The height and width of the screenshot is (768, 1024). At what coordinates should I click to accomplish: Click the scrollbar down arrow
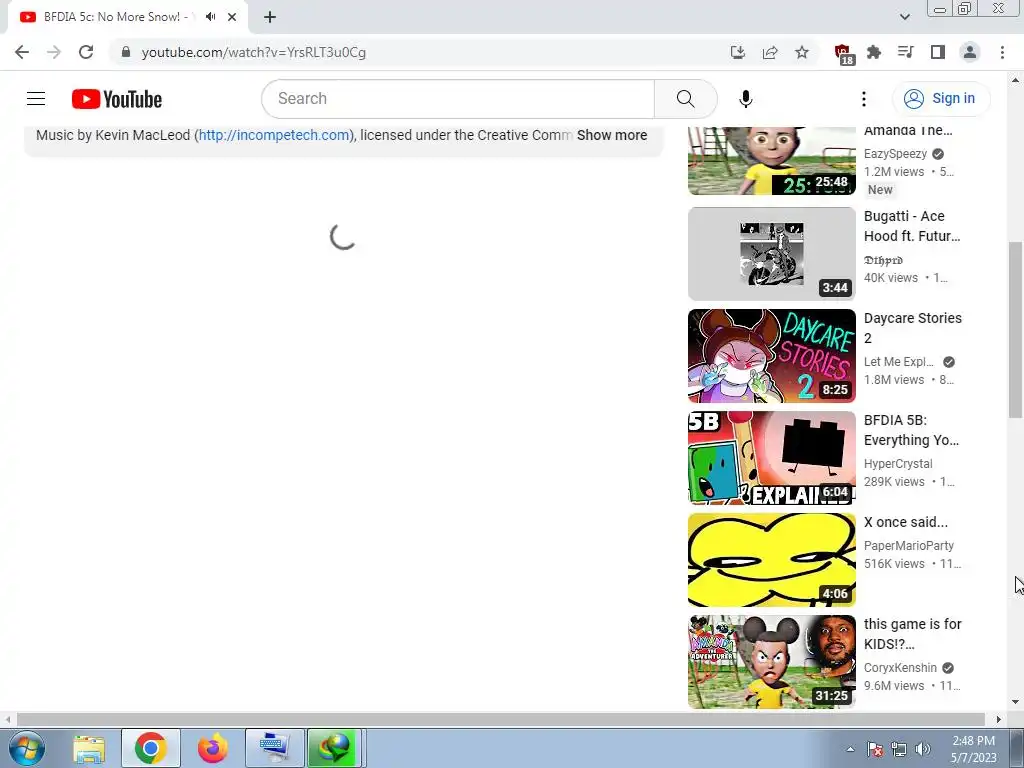pyautogui.click(x=1015, y=702)
